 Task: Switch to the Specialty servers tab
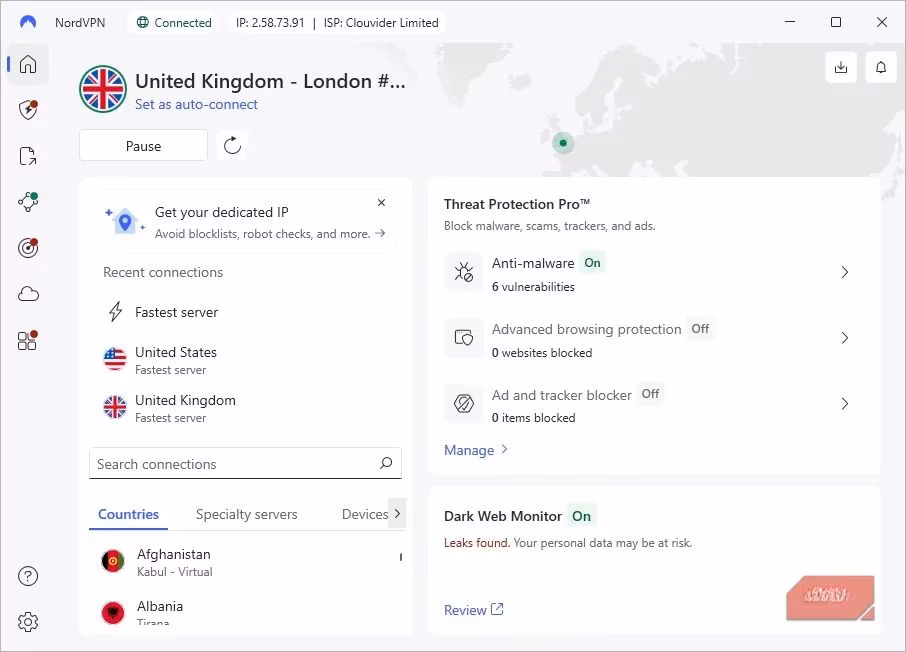[247, 514]
